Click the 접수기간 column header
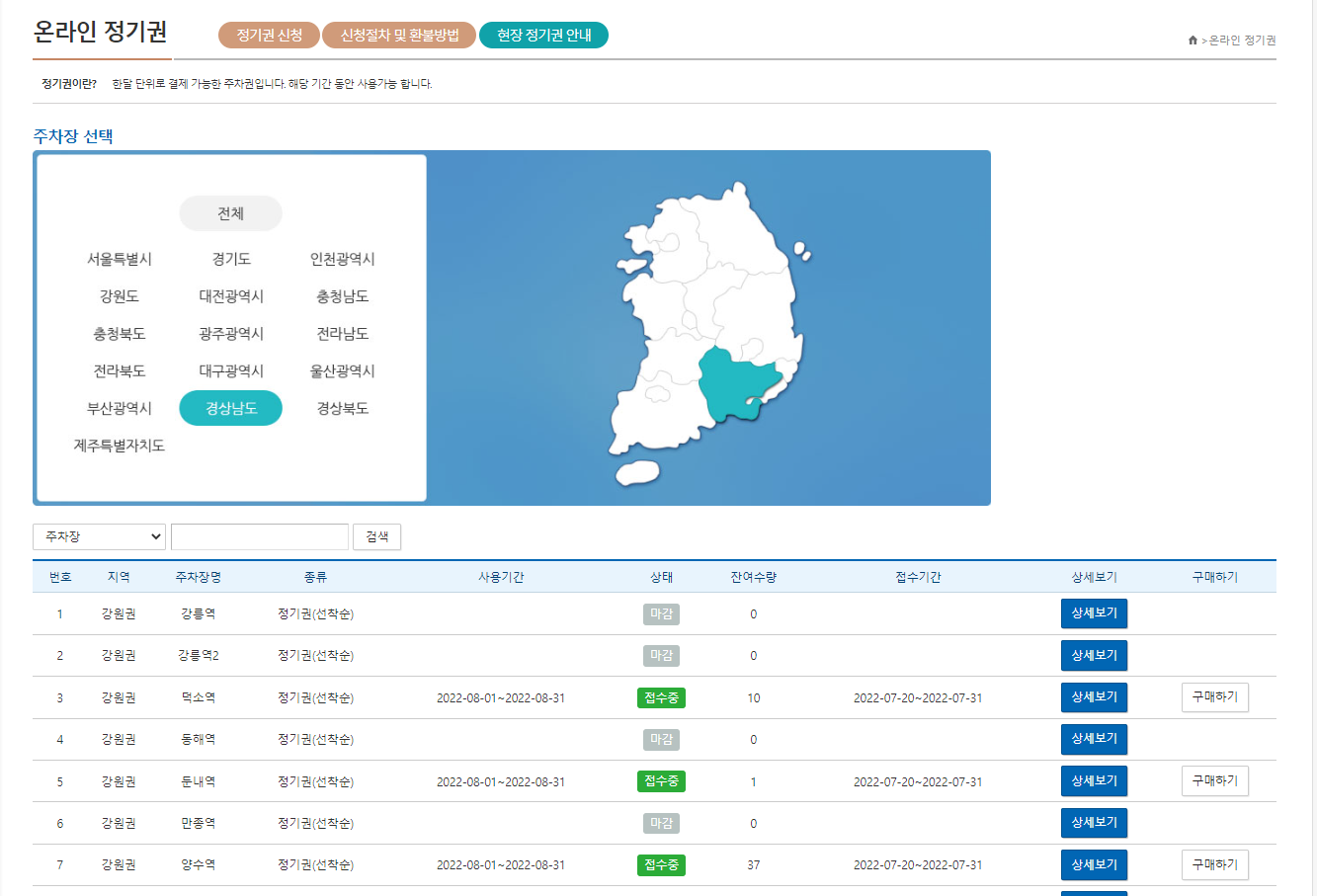 pos(918,577)
